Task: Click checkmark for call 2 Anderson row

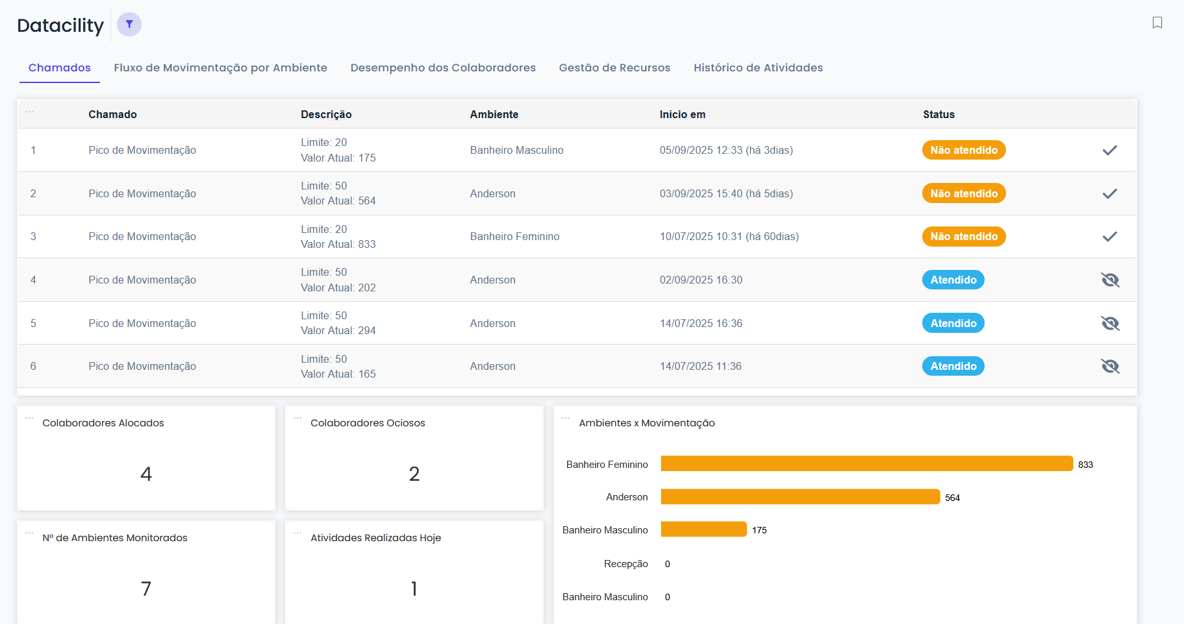Action: 1109,194
